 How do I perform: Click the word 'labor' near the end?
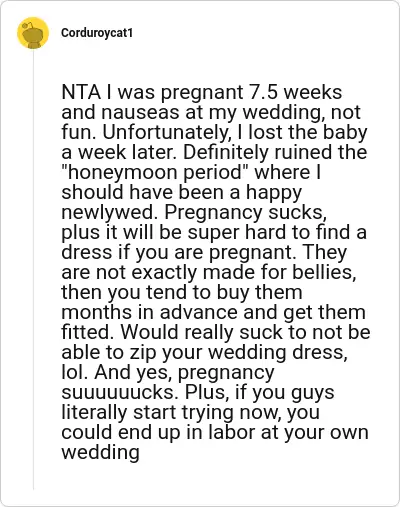tap(232, 433)
